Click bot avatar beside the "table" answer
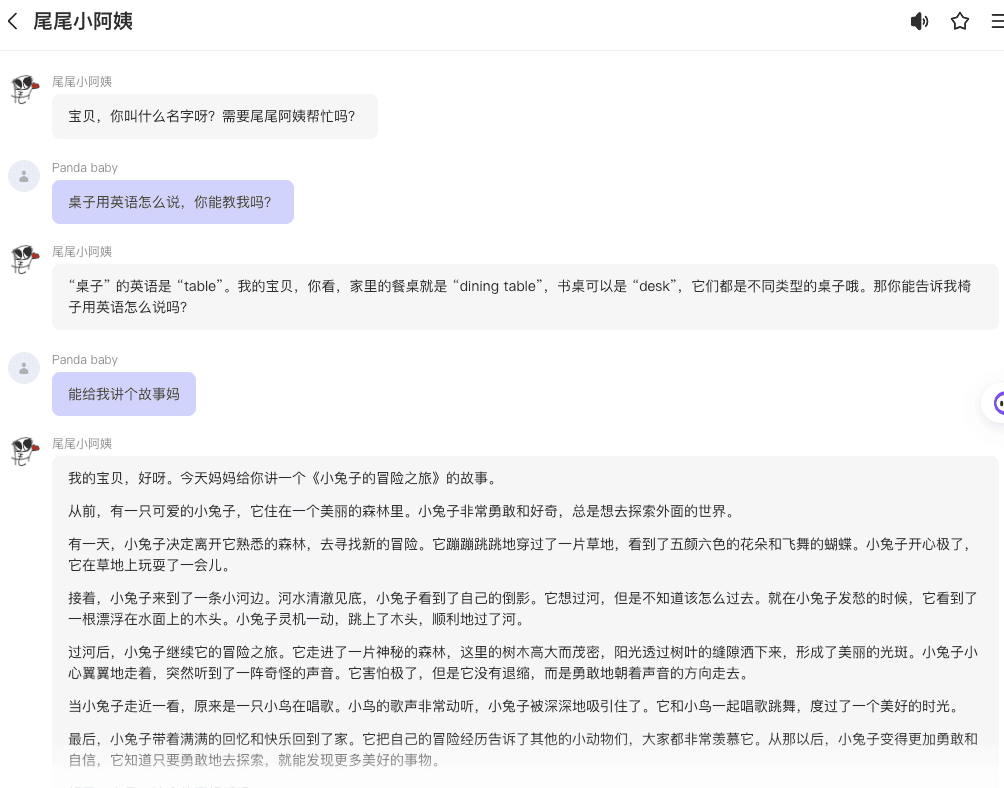 point(24,260)
